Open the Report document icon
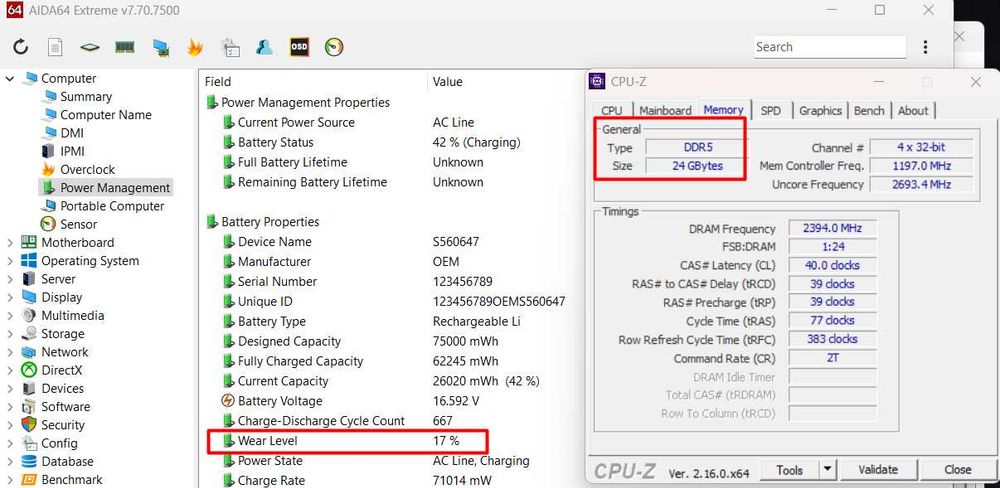This screenshot has width=1000, height=488. click(x=55, y=47)
